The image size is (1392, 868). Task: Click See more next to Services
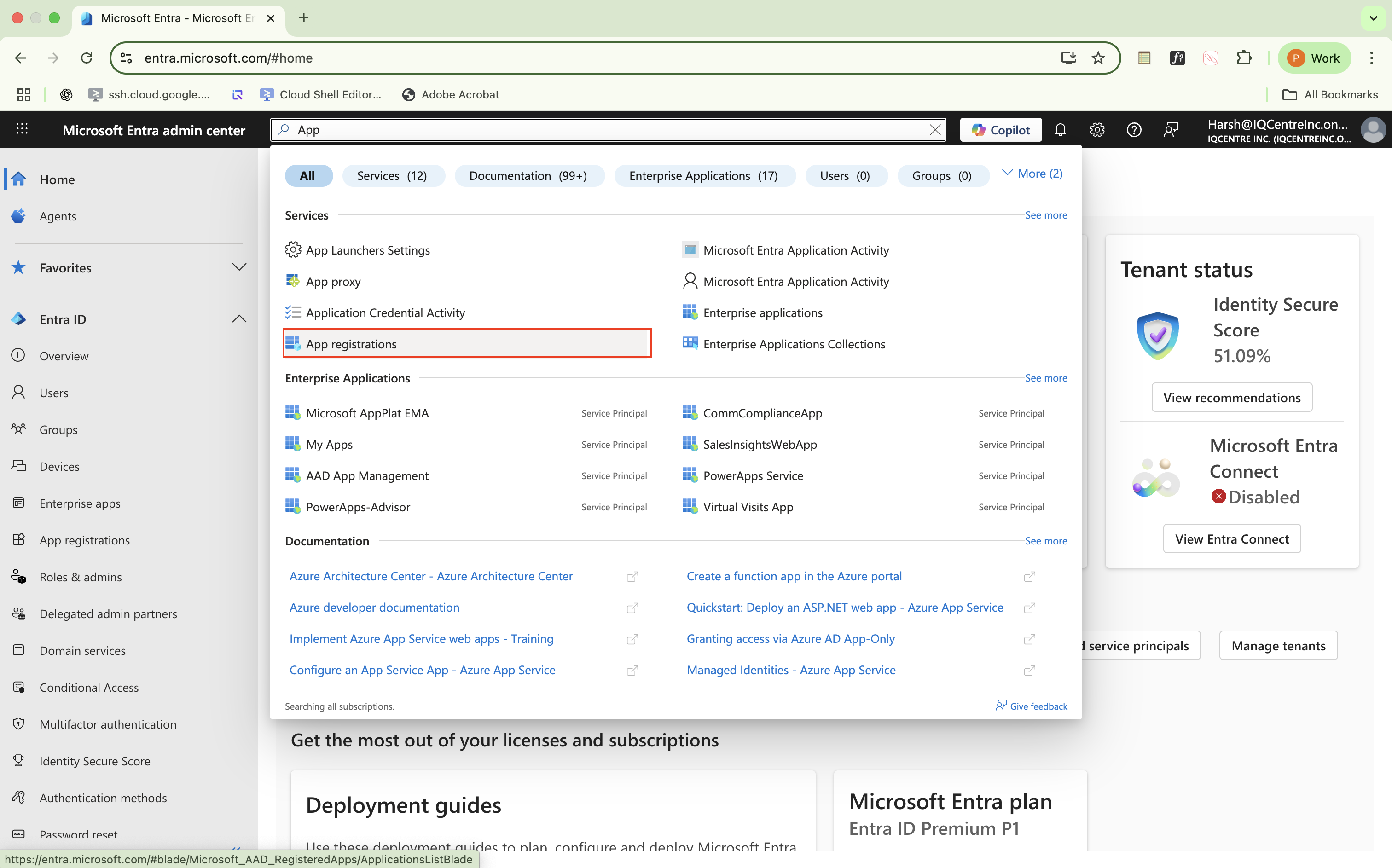click(x=1046, y=215)
